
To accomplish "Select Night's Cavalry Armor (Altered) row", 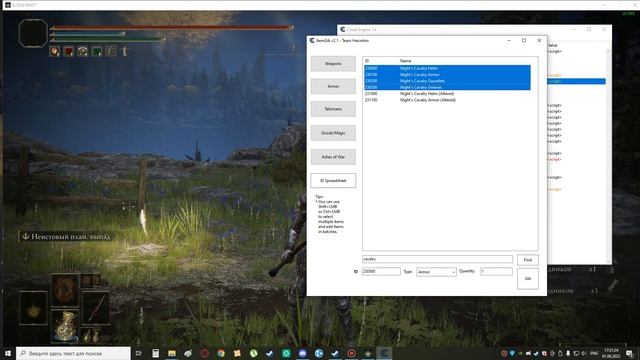I will click(447, 100).
